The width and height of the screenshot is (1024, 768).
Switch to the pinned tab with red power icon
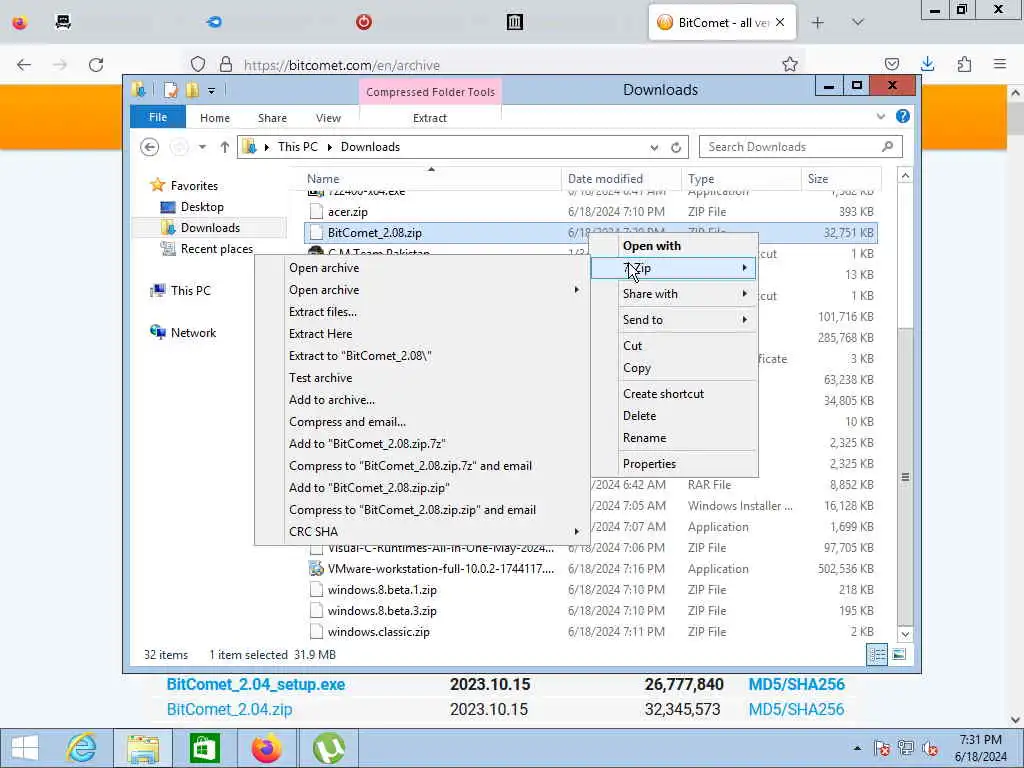[364, 22]
